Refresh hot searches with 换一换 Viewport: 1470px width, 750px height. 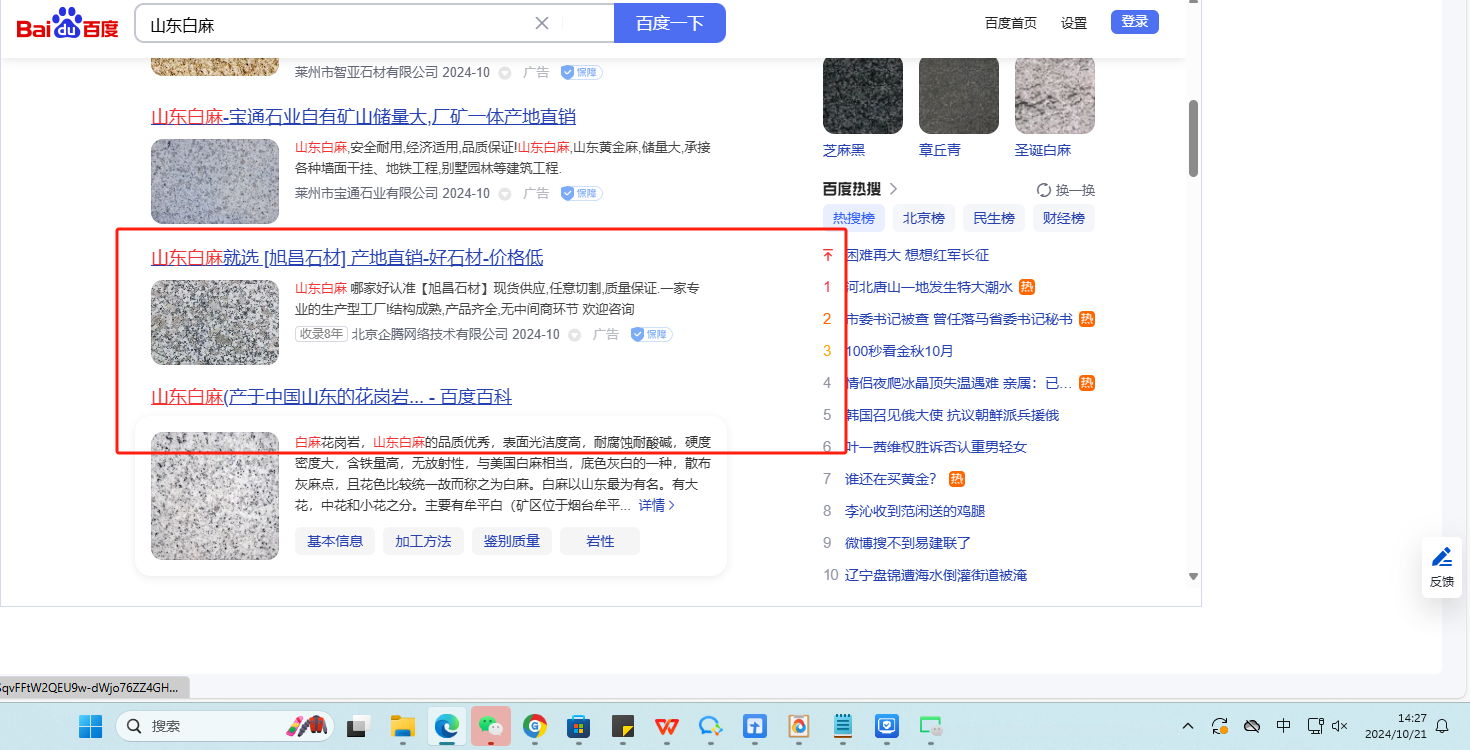(1066, 190)
